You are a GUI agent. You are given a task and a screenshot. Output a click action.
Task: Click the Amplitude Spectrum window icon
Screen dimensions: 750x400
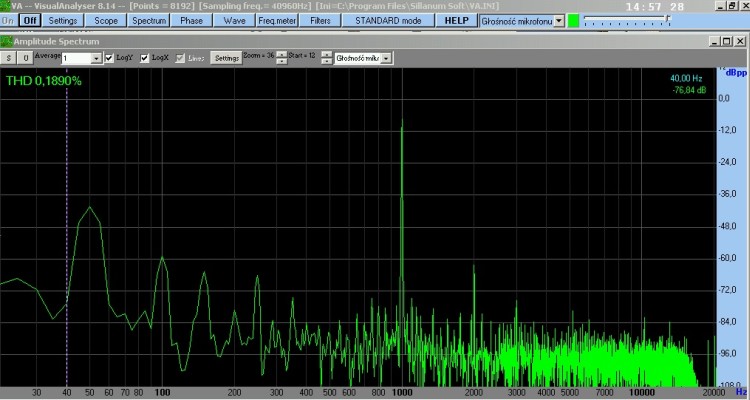click(6, 41)
